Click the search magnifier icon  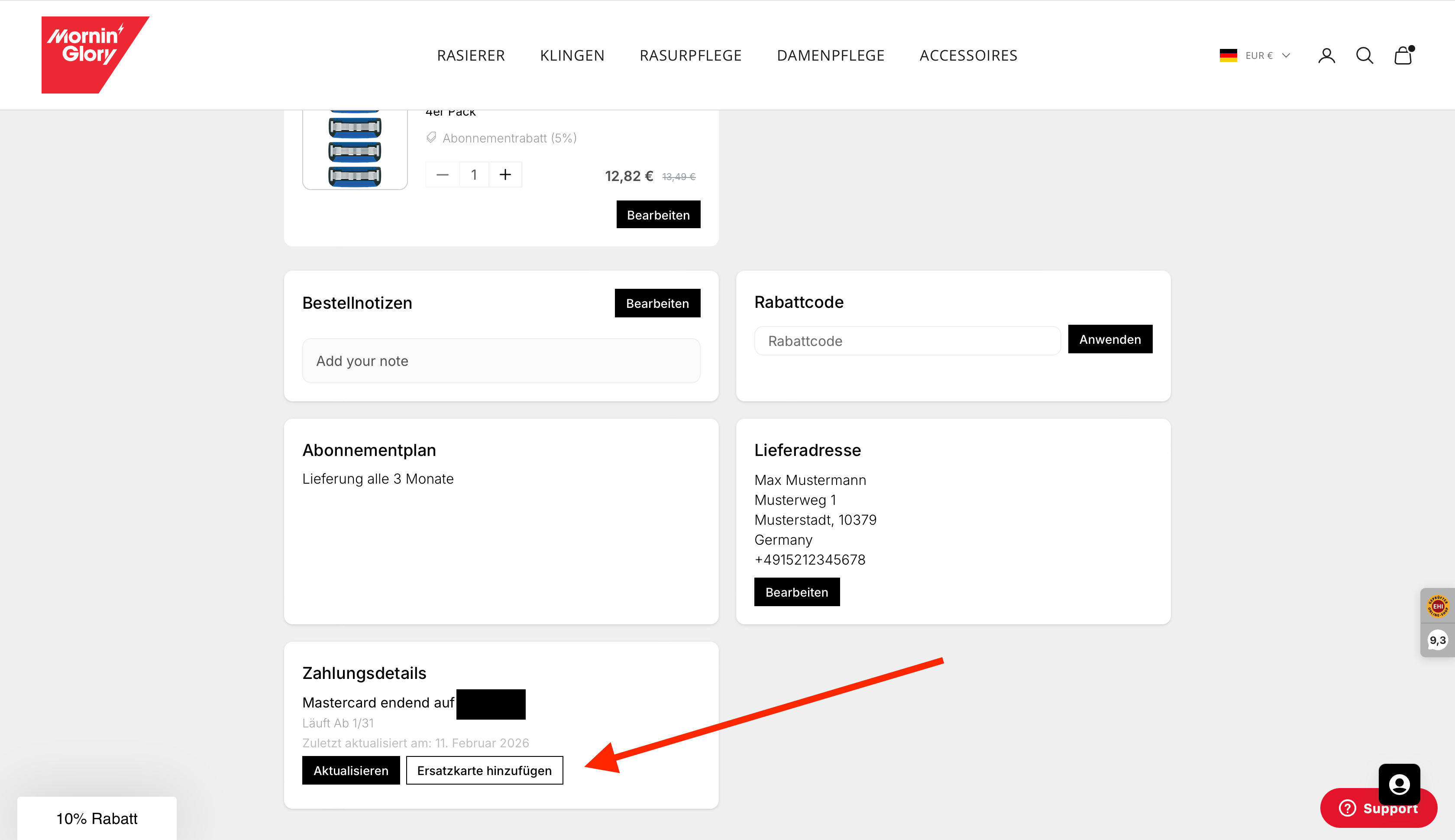tap(1364, 55)
